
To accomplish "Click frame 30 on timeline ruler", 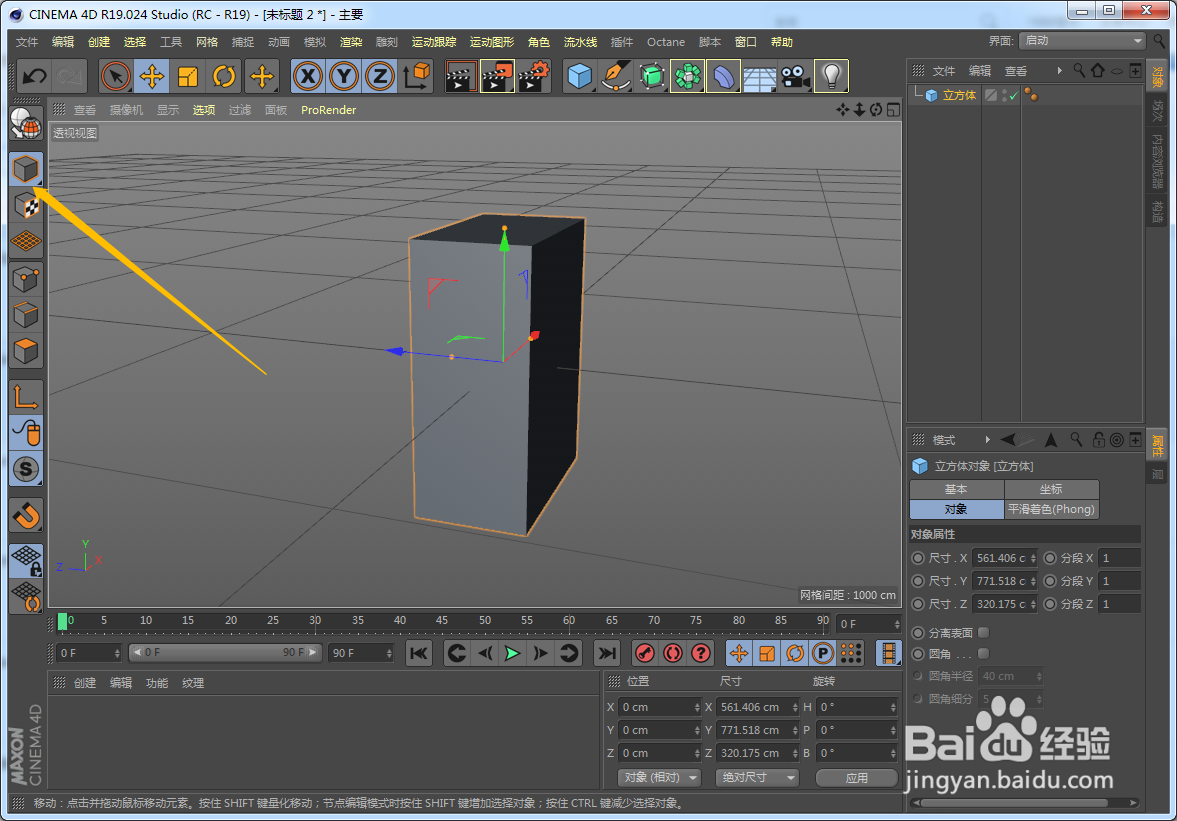I will tap(315, 621).
